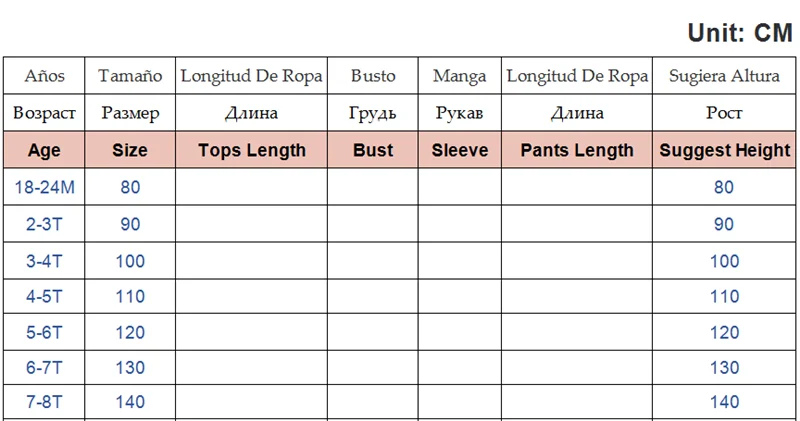Select the "Suggest Height" column header
Image resolution: width=800 pixels, height=421 pixels.
724,151
